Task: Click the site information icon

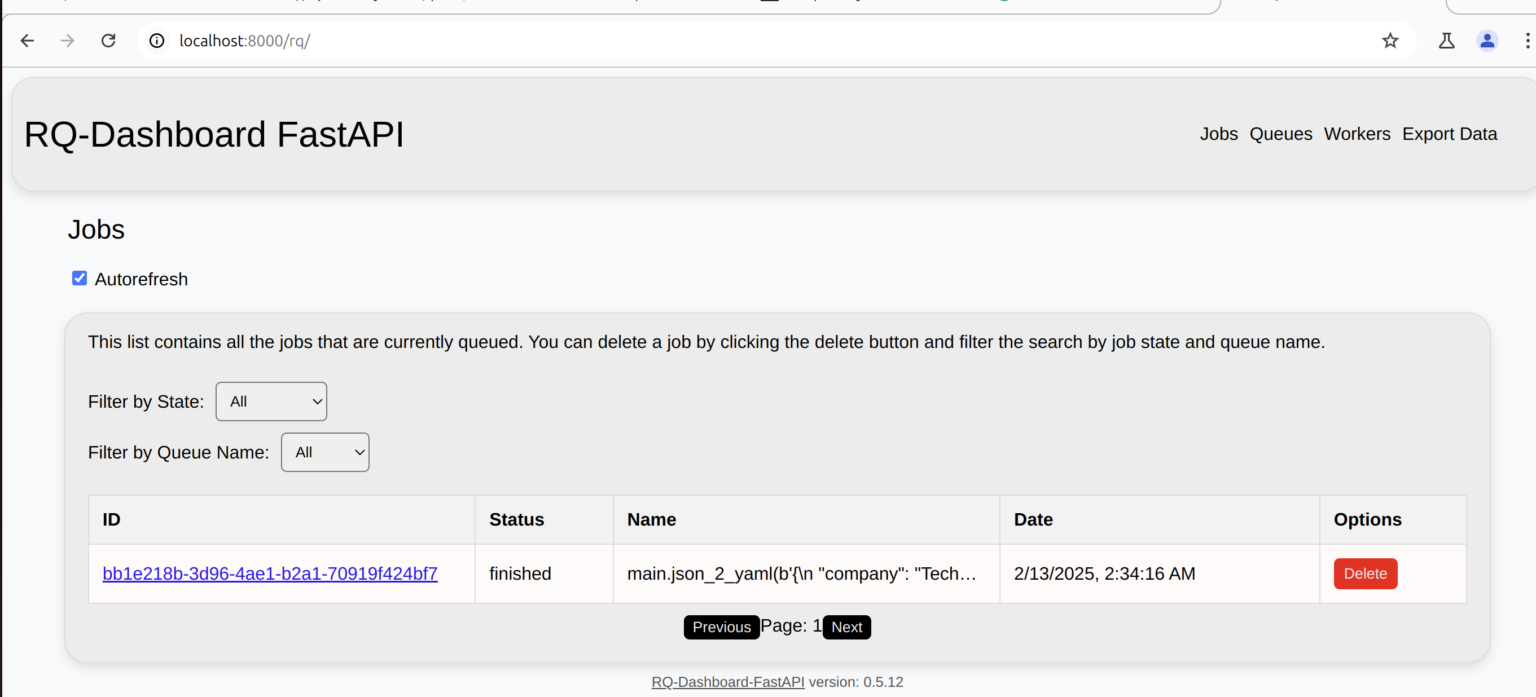Action: (x=156, y=41)
